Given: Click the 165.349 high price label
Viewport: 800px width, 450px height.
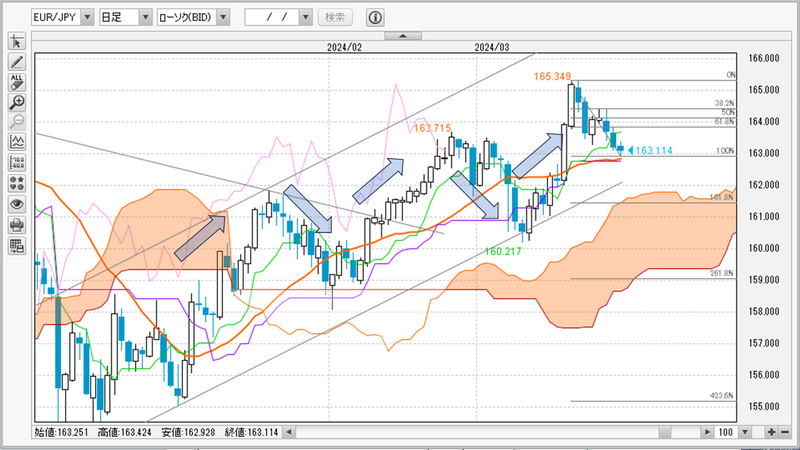Looking at the screenshot, I should [552, 77].
